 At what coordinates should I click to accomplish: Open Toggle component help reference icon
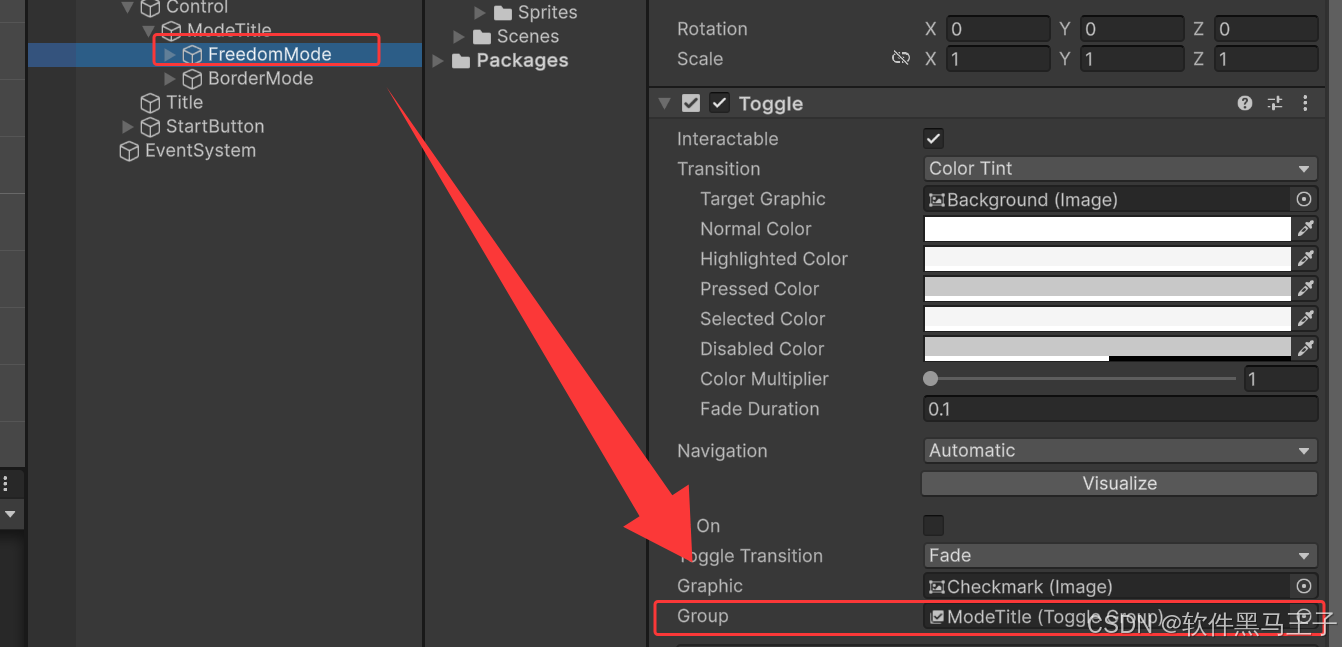click(x=1245, y=103)
